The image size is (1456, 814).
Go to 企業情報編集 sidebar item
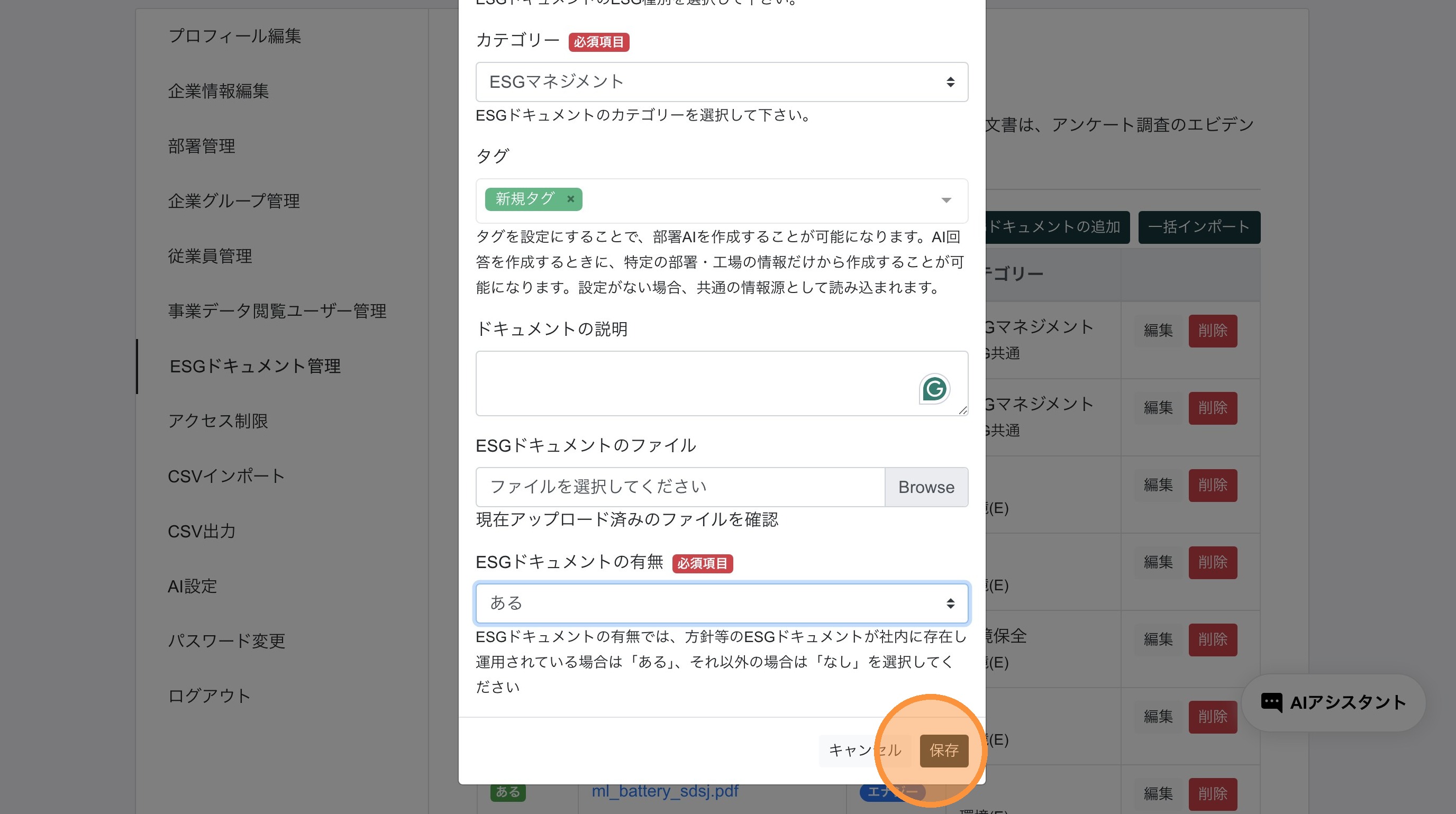(218, 91)
